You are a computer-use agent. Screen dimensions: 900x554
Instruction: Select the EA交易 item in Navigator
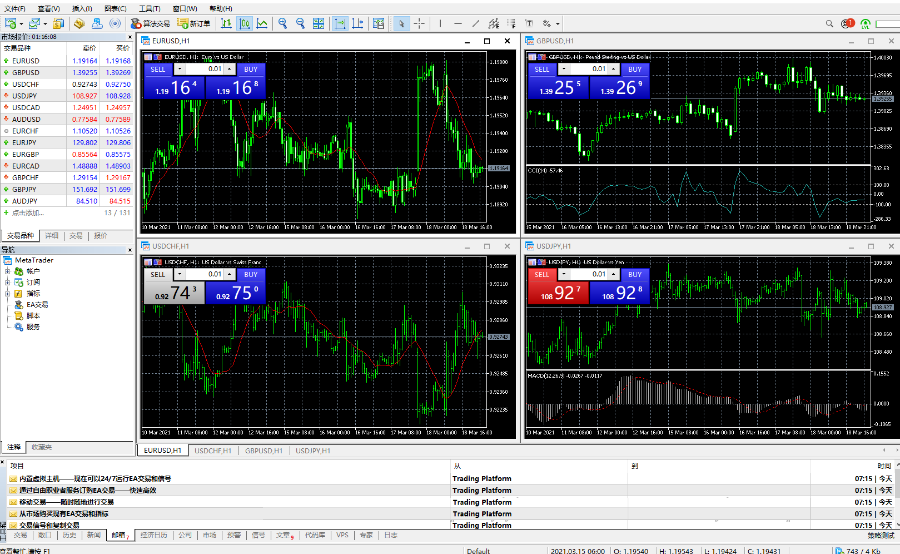click(x=37, y=304)
